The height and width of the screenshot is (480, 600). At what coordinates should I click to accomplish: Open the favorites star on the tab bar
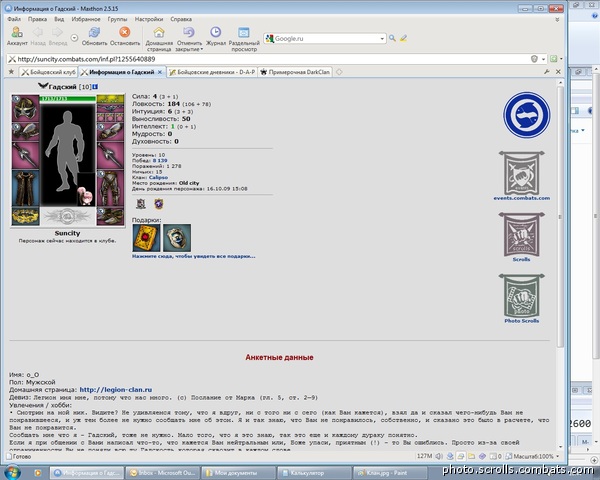[11, 72]
